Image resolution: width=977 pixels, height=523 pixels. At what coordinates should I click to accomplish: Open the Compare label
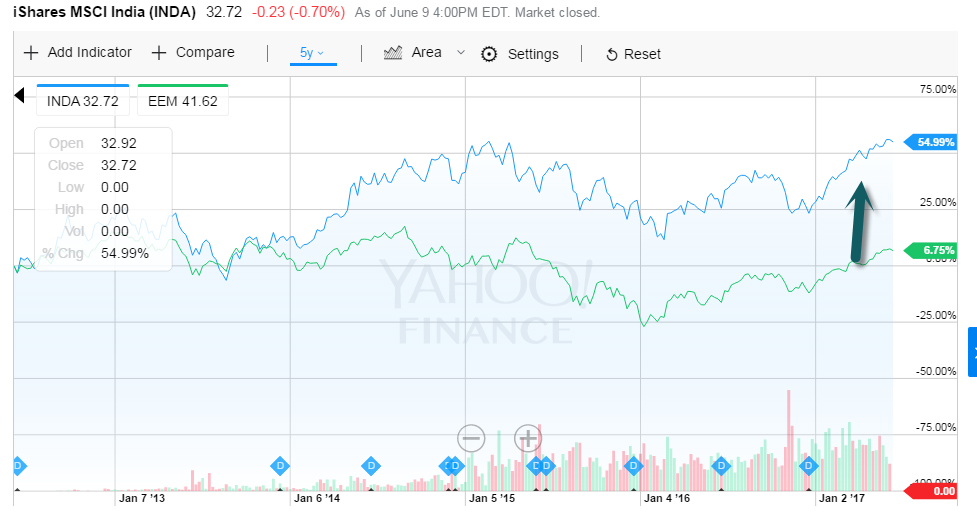(205, 52)
